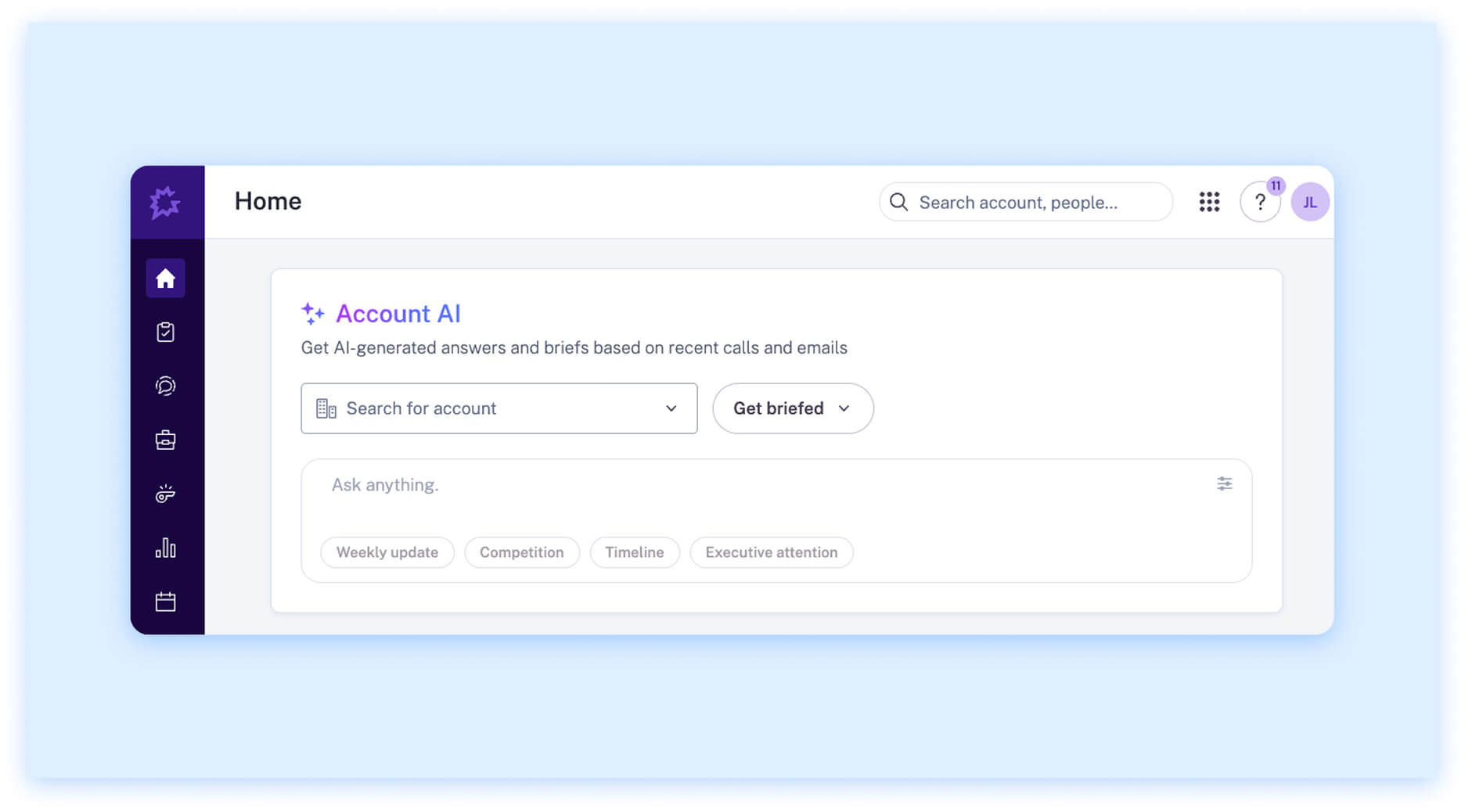The image size is (1465, 812).
Task: Open the JL profile avatar menu
Action: 1310,202
